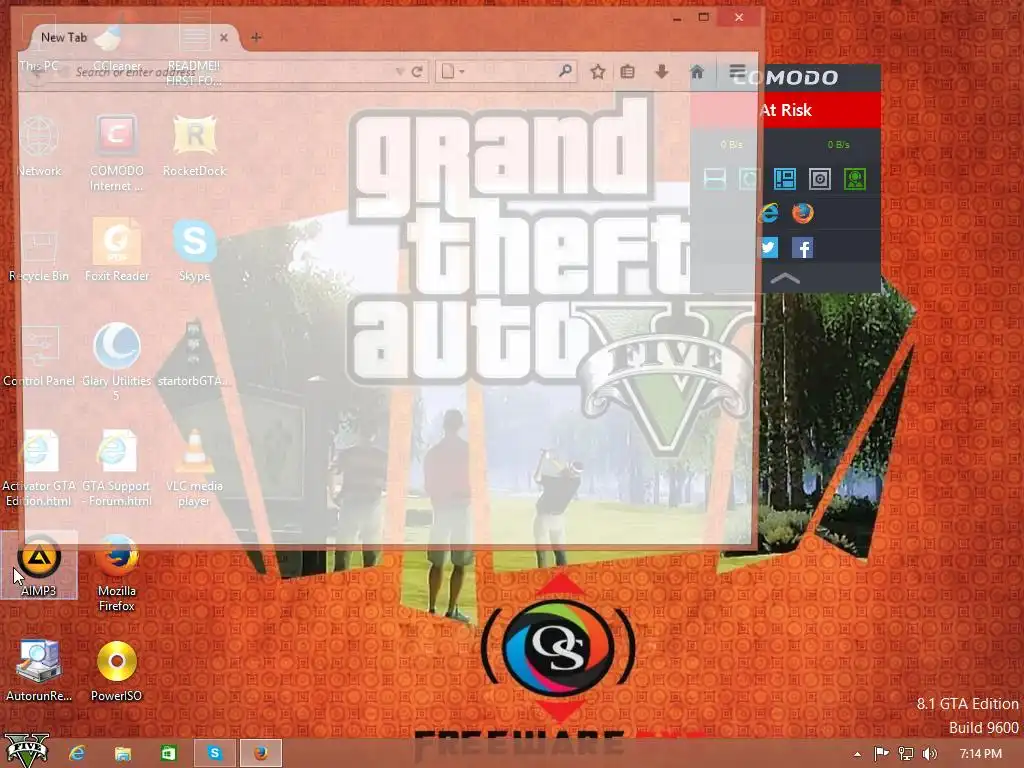Click the gray square icon in COMODO widget

tap(820, 178)
